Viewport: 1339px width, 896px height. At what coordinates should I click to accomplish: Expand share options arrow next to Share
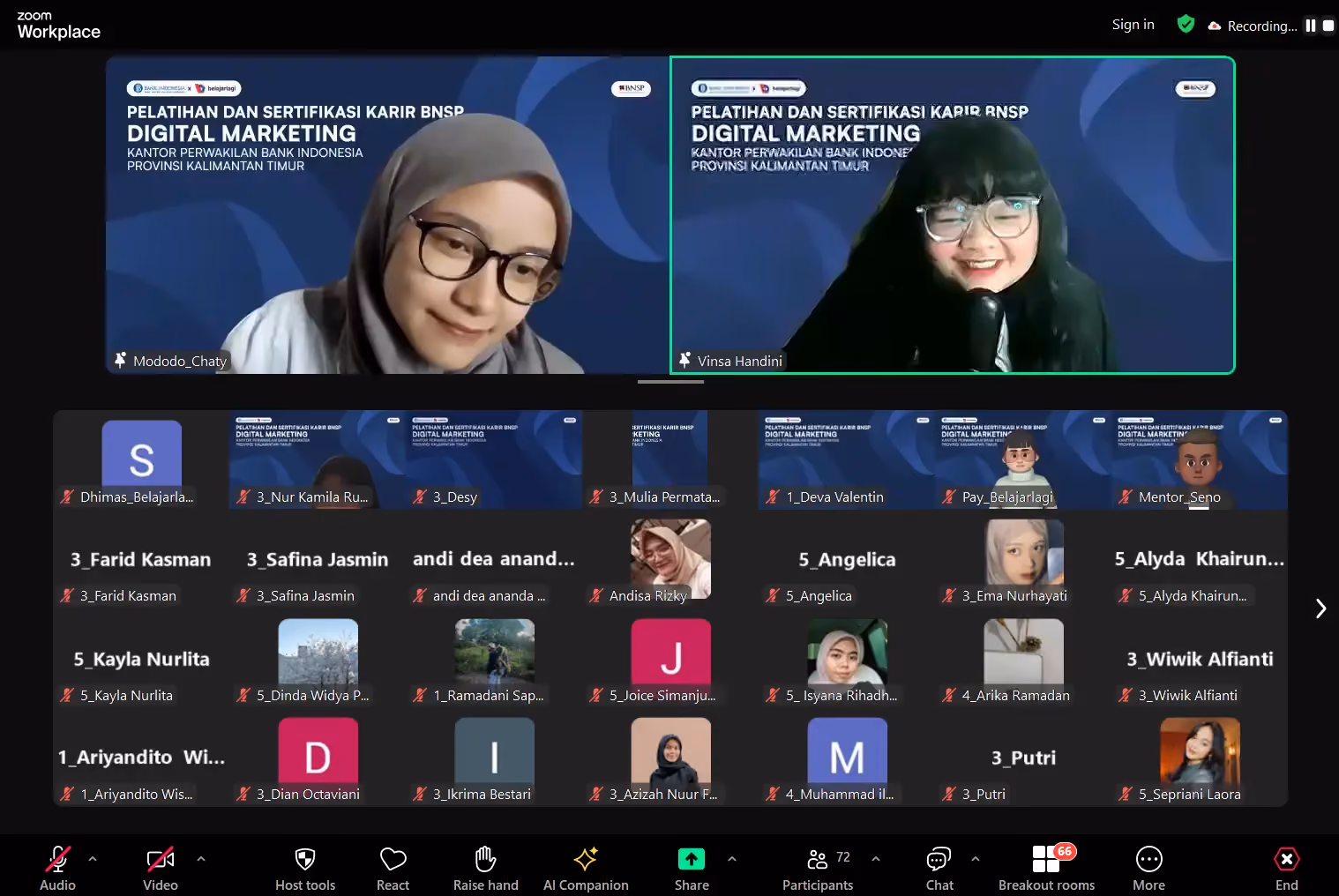(732, 858)
